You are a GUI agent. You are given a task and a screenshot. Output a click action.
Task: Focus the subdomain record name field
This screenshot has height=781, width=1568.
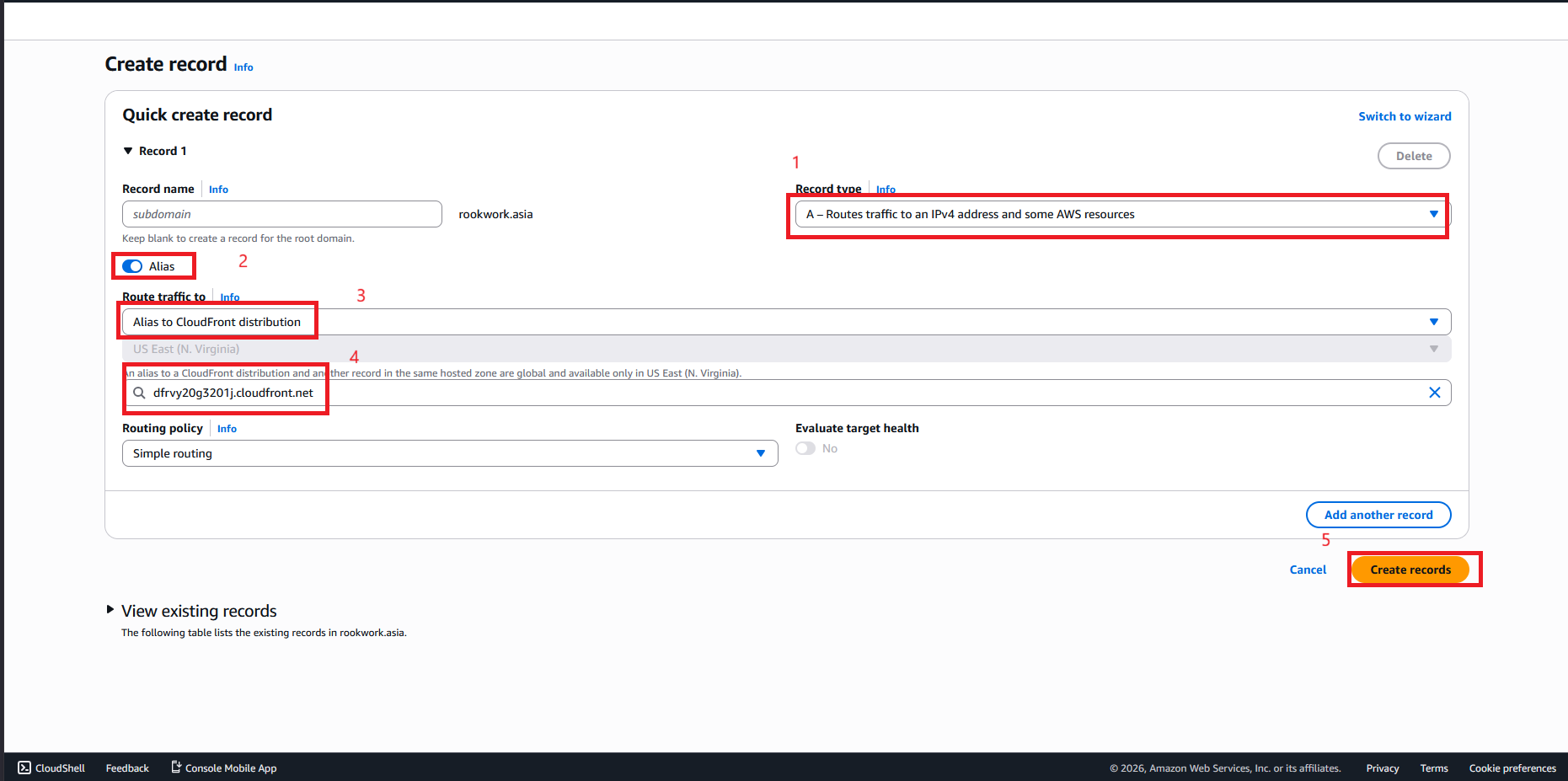click(282, 214)
